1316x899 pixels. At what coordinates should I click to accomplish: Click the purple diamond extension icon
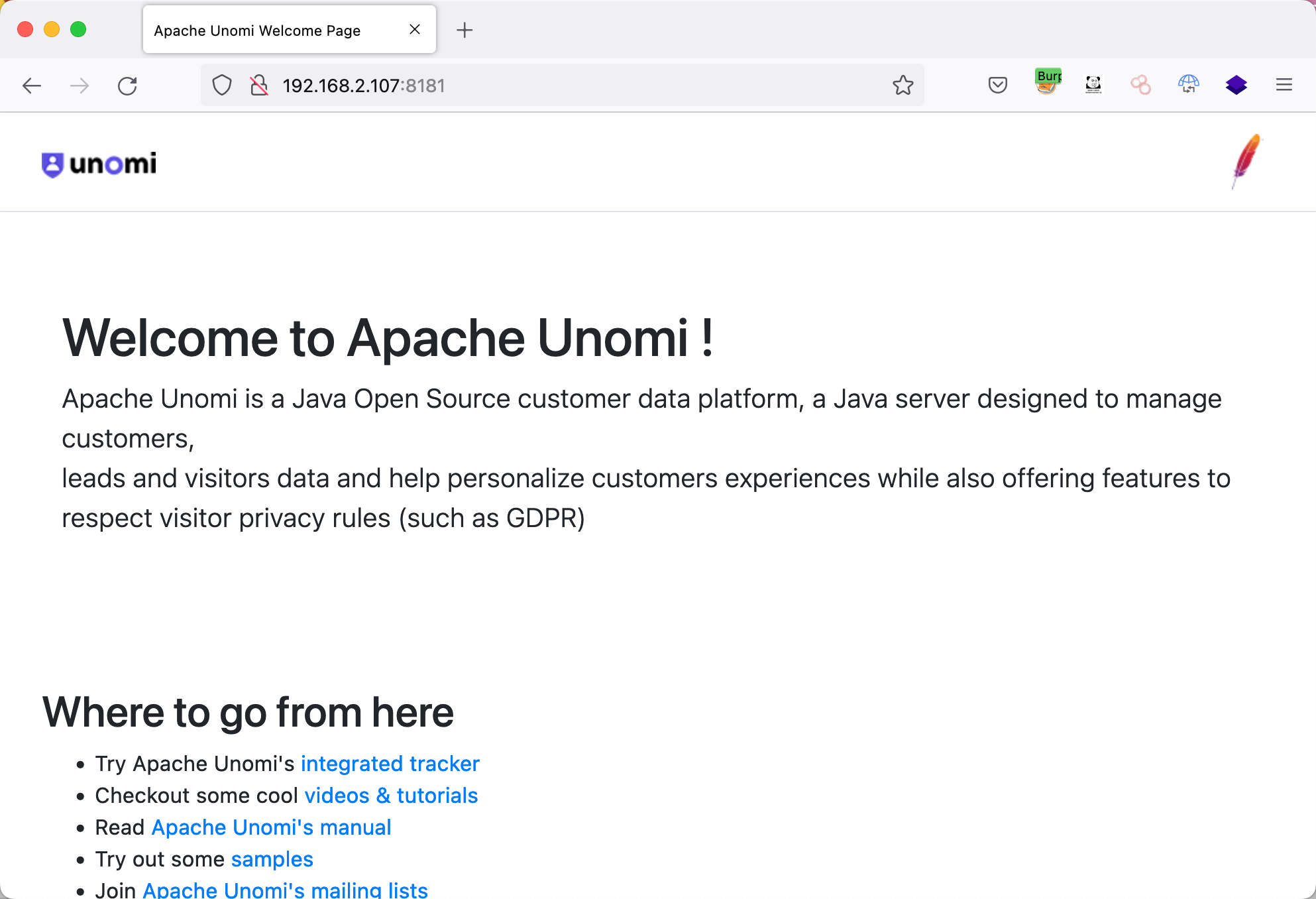(x=1236, y=85)
